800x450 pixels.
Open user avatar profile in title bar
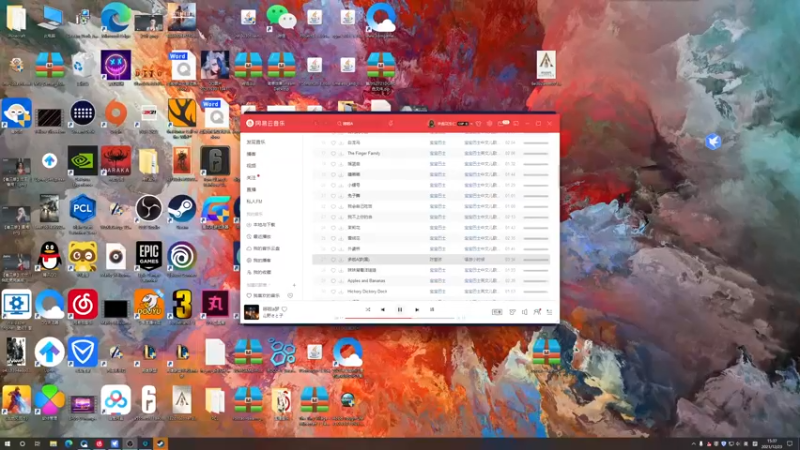pos(431,123)
